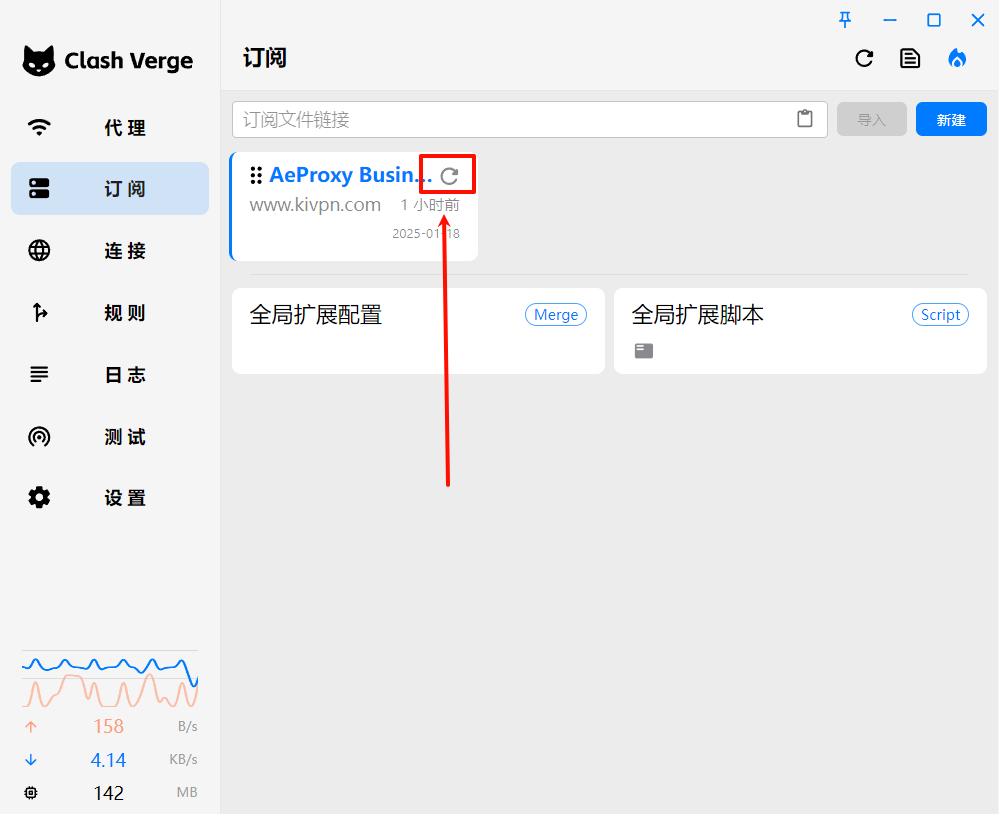Refresh the AeProxy Busin... subscription

click(449, 176)
